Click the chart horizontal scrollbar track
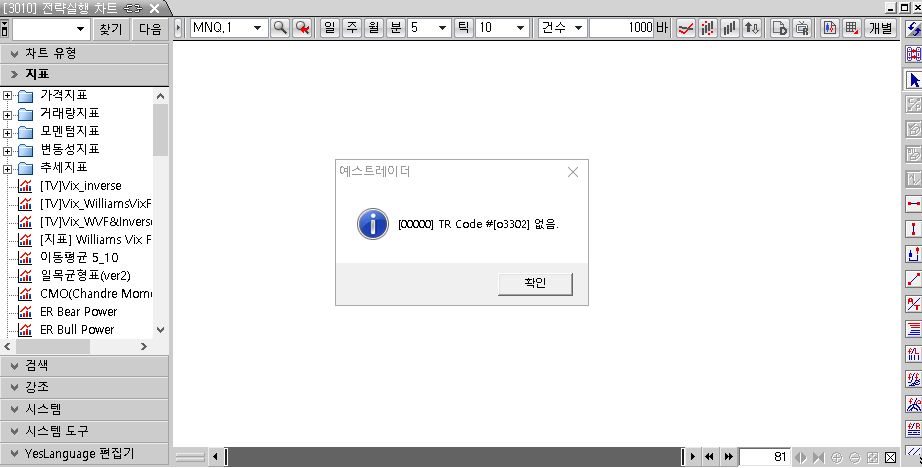The image size is (922, 468). tap(454, 456)
